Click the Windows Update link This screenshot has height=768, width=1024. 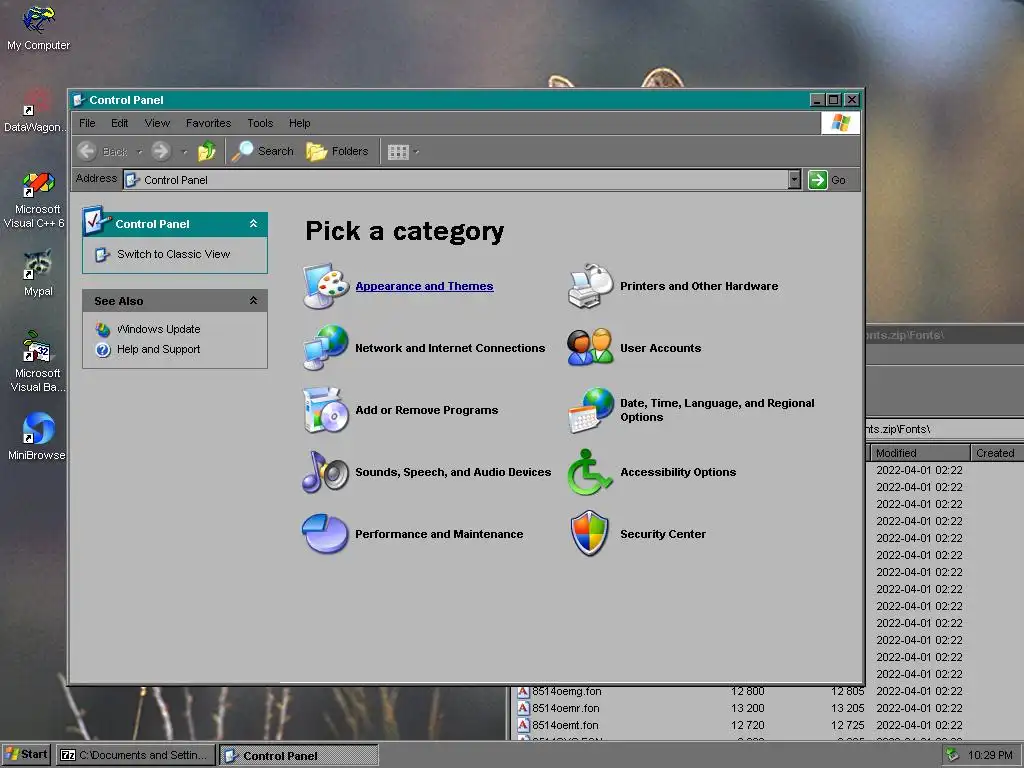159,329
